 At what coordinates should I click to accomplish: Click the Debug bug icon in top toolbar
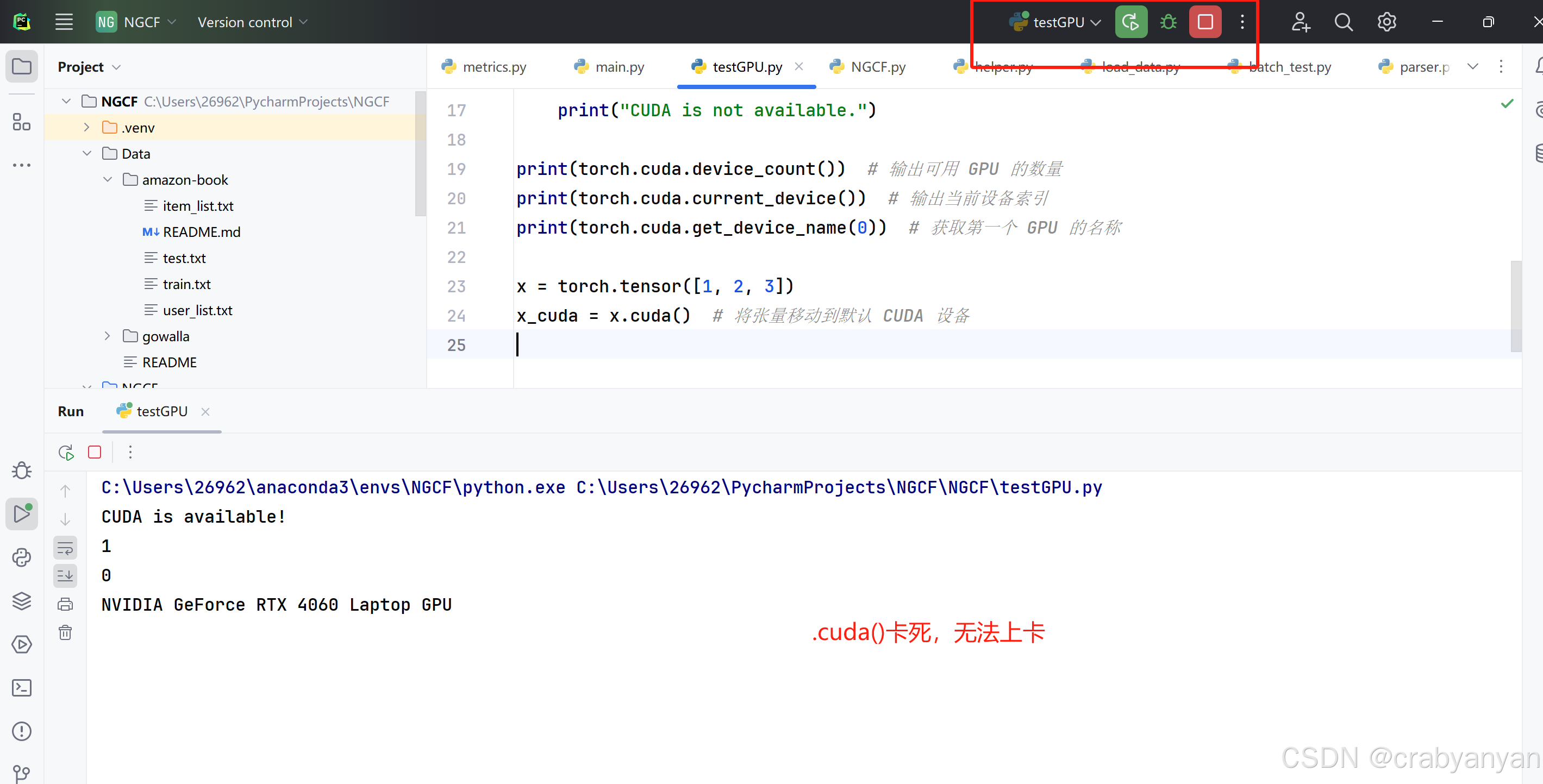coord(1167,22)
